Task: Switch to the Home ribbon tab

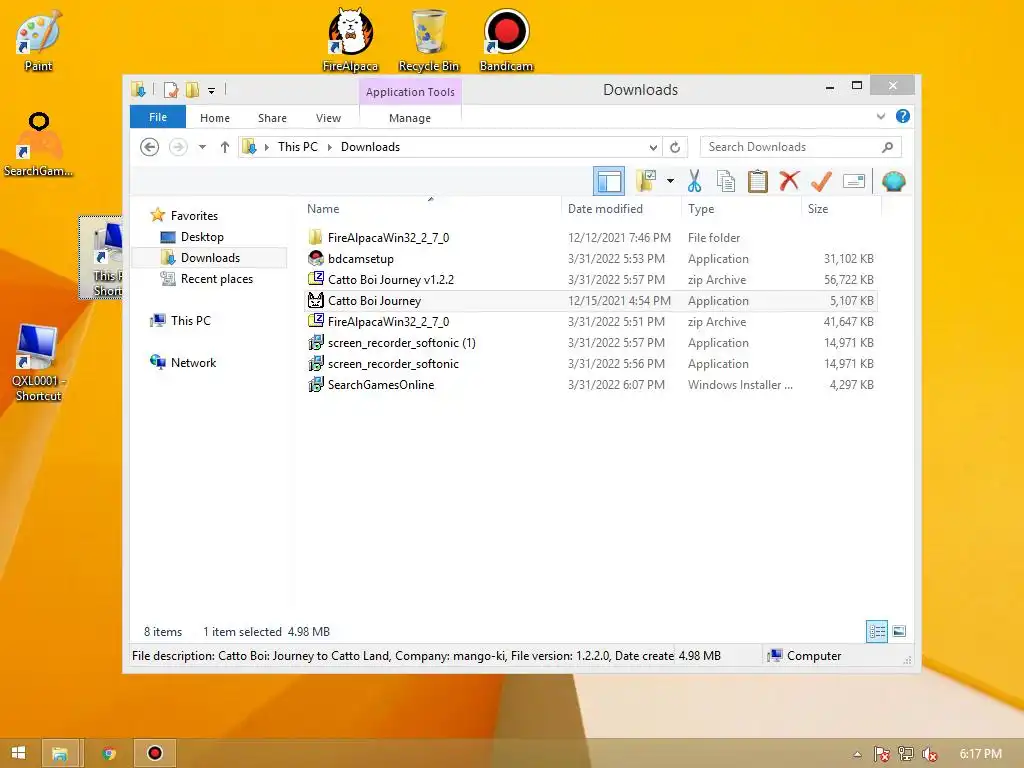Action: (x=215, y=118)
